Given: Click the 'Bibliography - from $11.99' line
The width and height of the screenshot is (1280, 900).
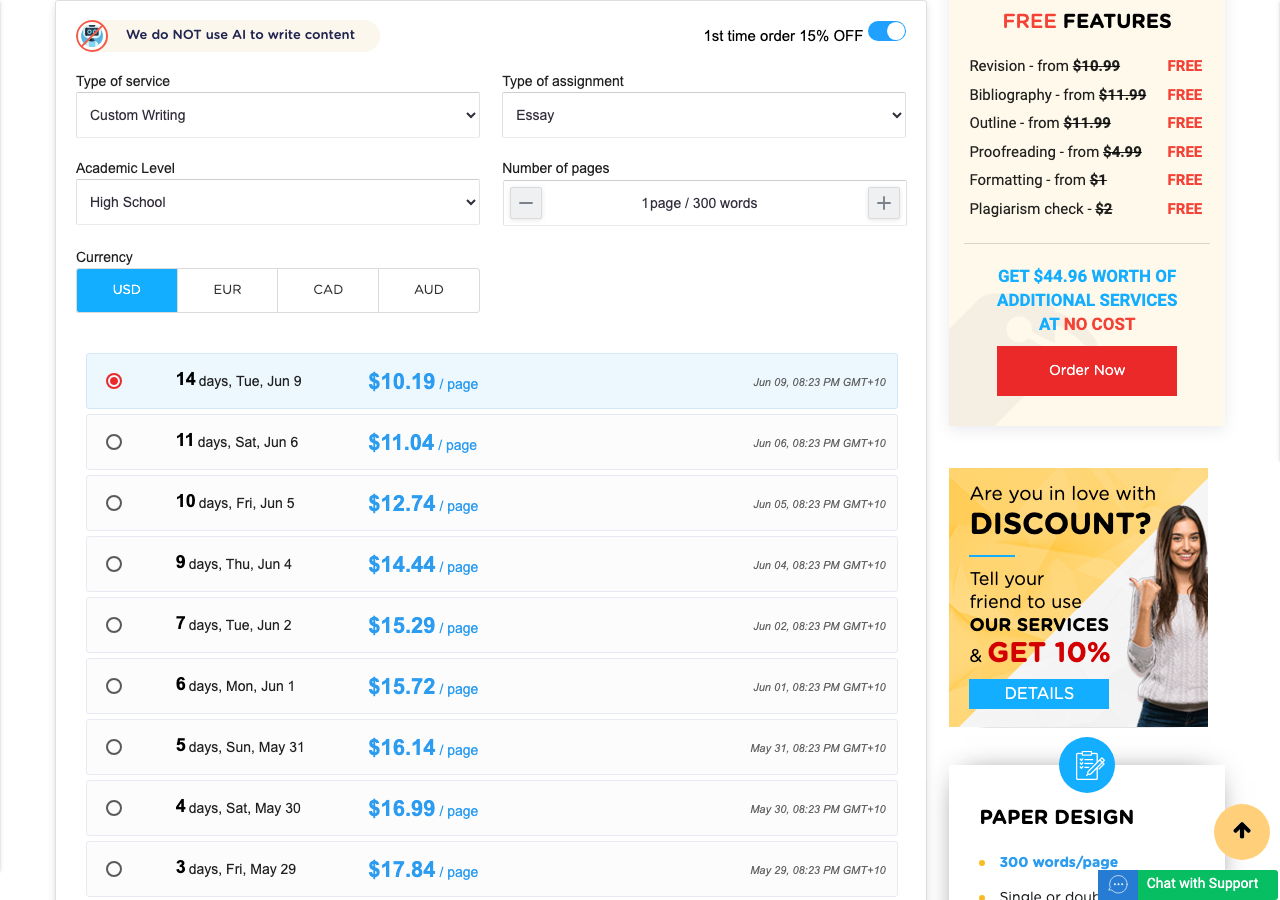Looking at the screenshot, I should pyautogui.click(x=1058, y=95).
